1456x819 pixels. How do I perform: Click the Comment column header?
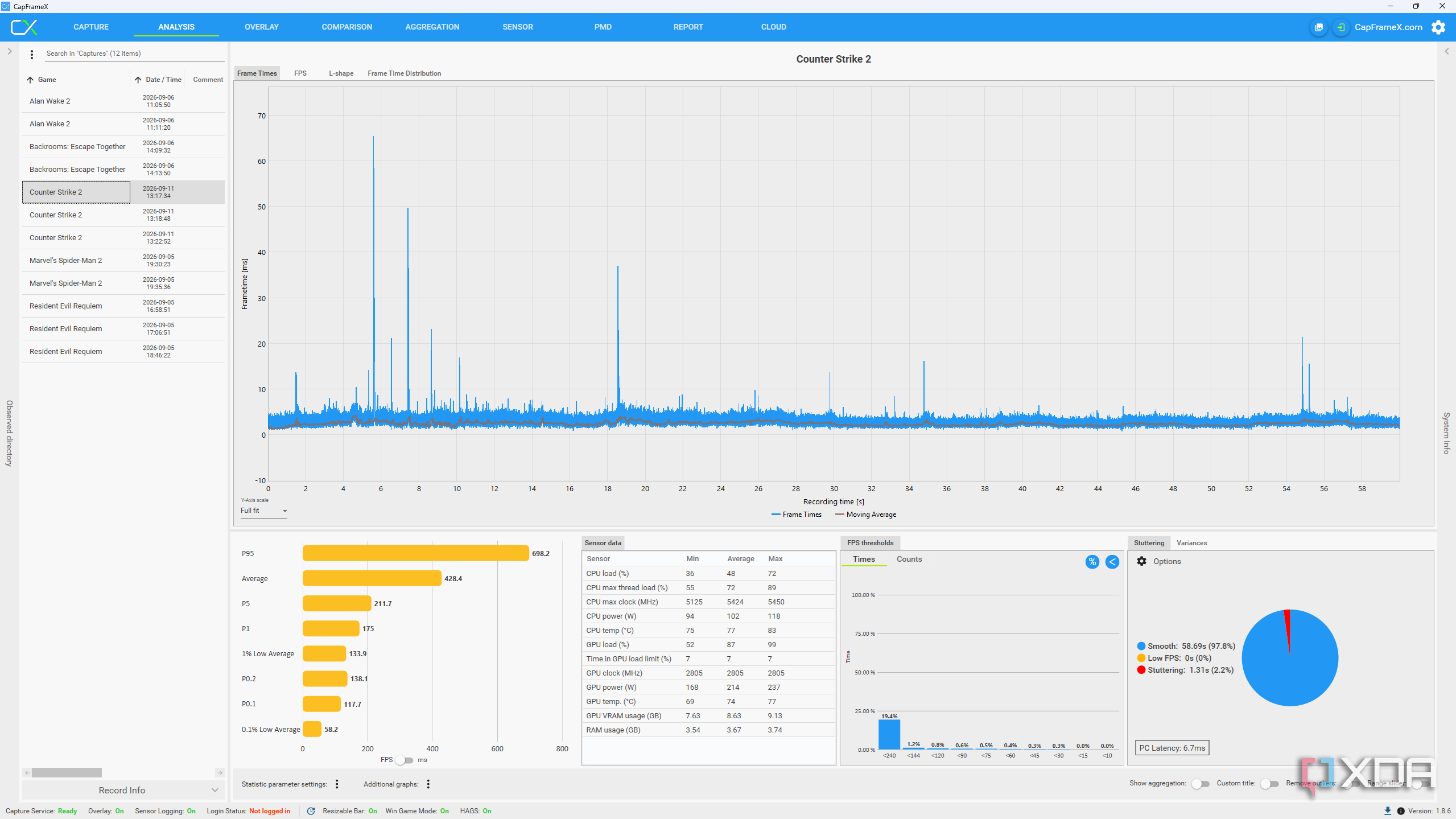208,80
